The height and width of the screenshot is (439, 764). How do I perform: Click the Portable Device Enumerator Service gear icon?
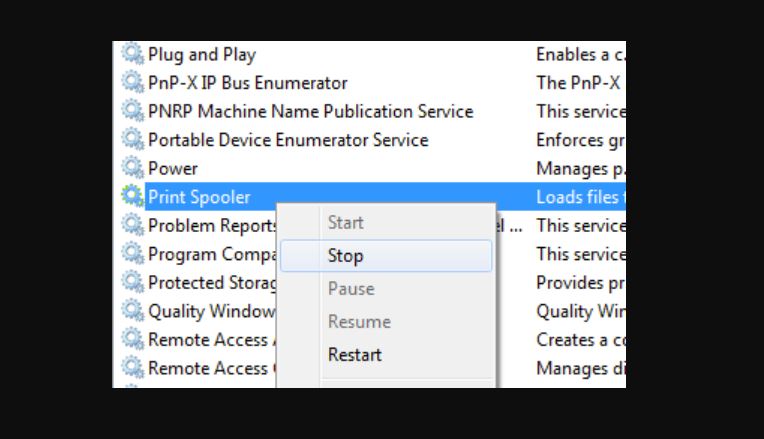point(133,139)
